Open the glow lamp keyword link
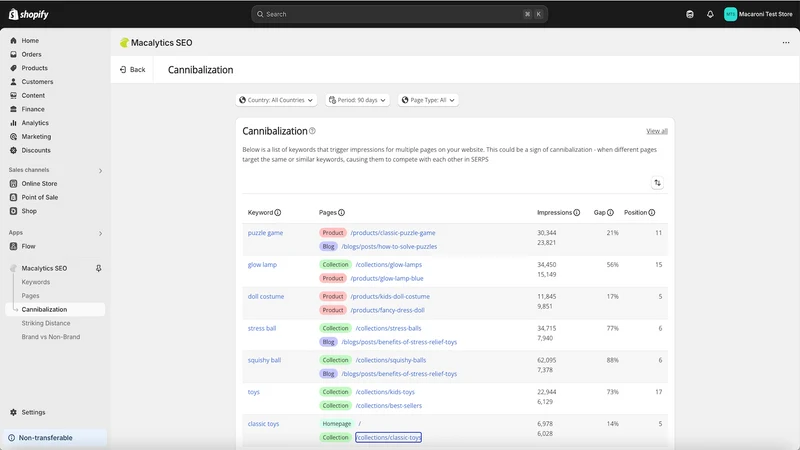 tap(262, 264)
